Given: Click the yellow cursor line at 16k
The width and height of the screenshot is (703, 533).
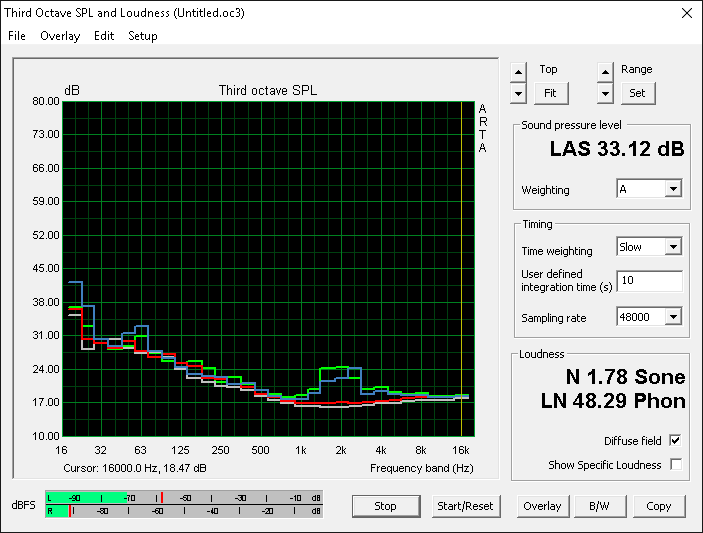Looking at the screenshot, I should [x=461, y=269].
